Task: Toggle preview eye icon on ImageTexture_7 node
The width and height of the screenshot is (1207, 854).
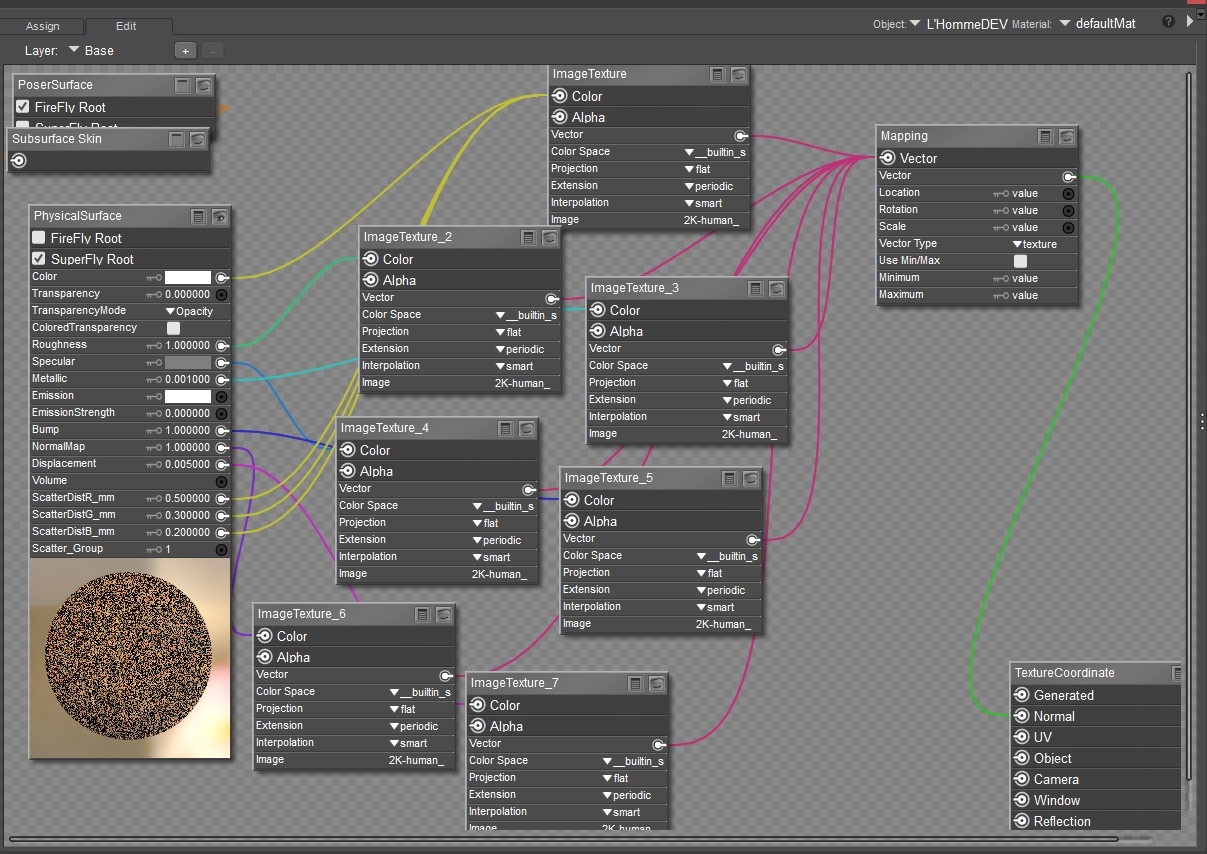Action: 656,683
